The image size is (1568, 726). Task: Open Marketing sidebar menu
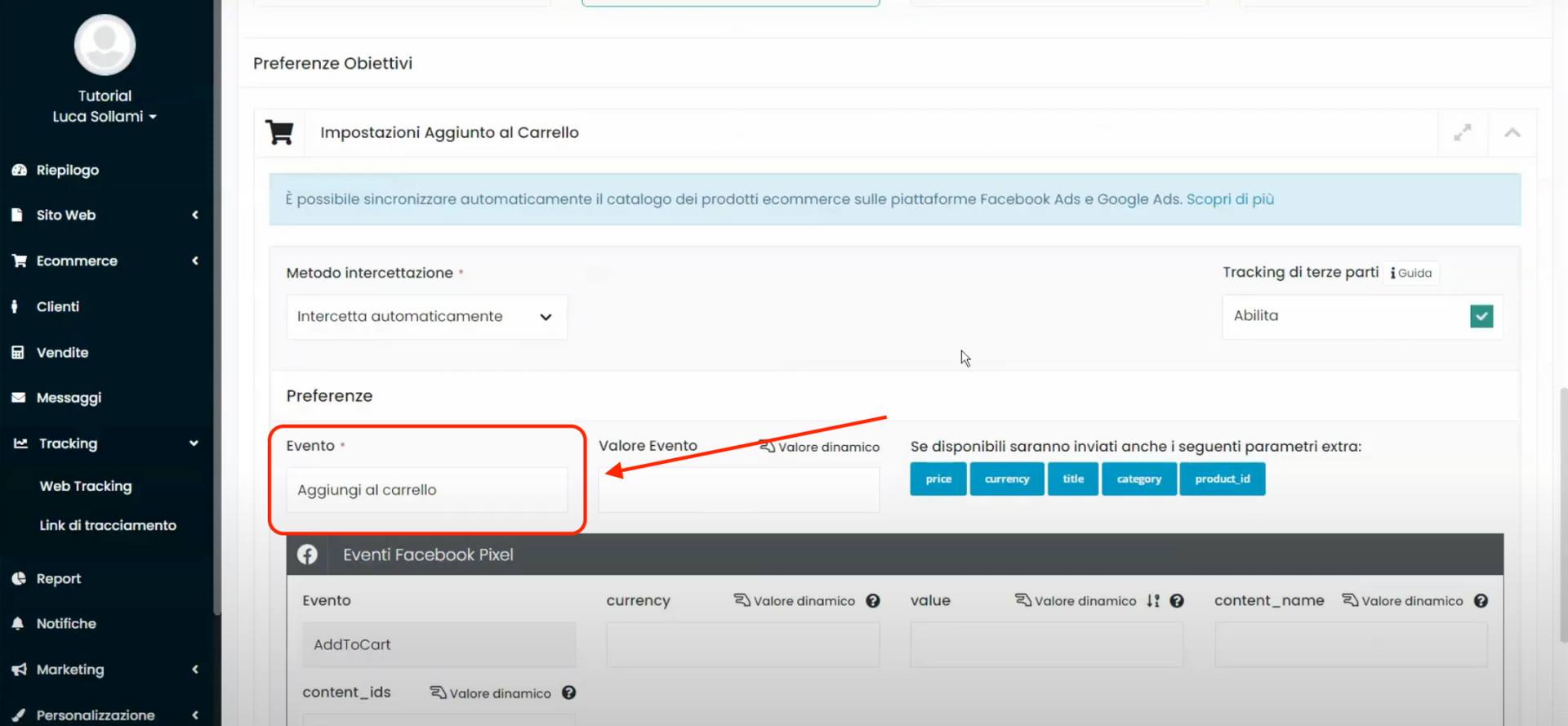tap(70, 670)
